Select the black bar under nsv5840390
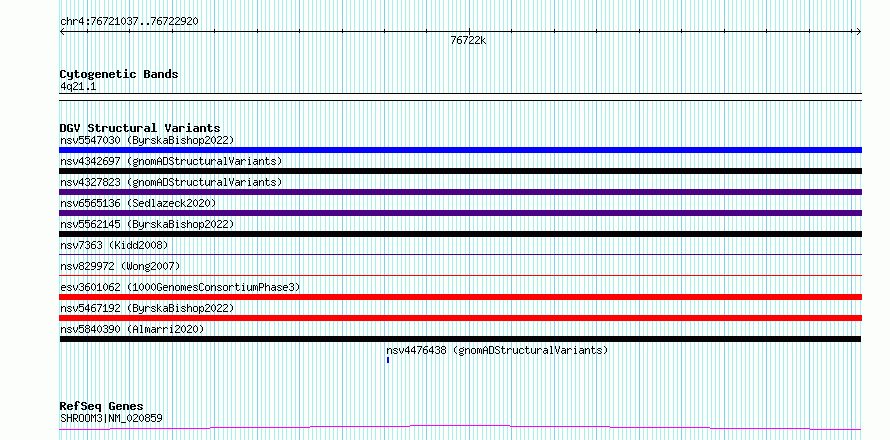This screenshot has height=440, width=890. point(460,339)
